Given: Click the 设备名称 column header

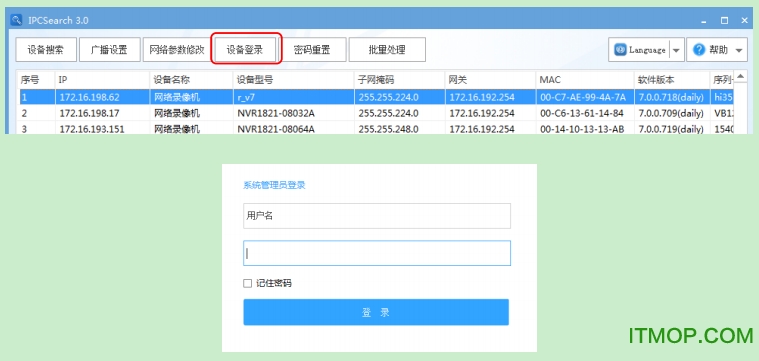Looking at the screenshot, I should 191,80.
